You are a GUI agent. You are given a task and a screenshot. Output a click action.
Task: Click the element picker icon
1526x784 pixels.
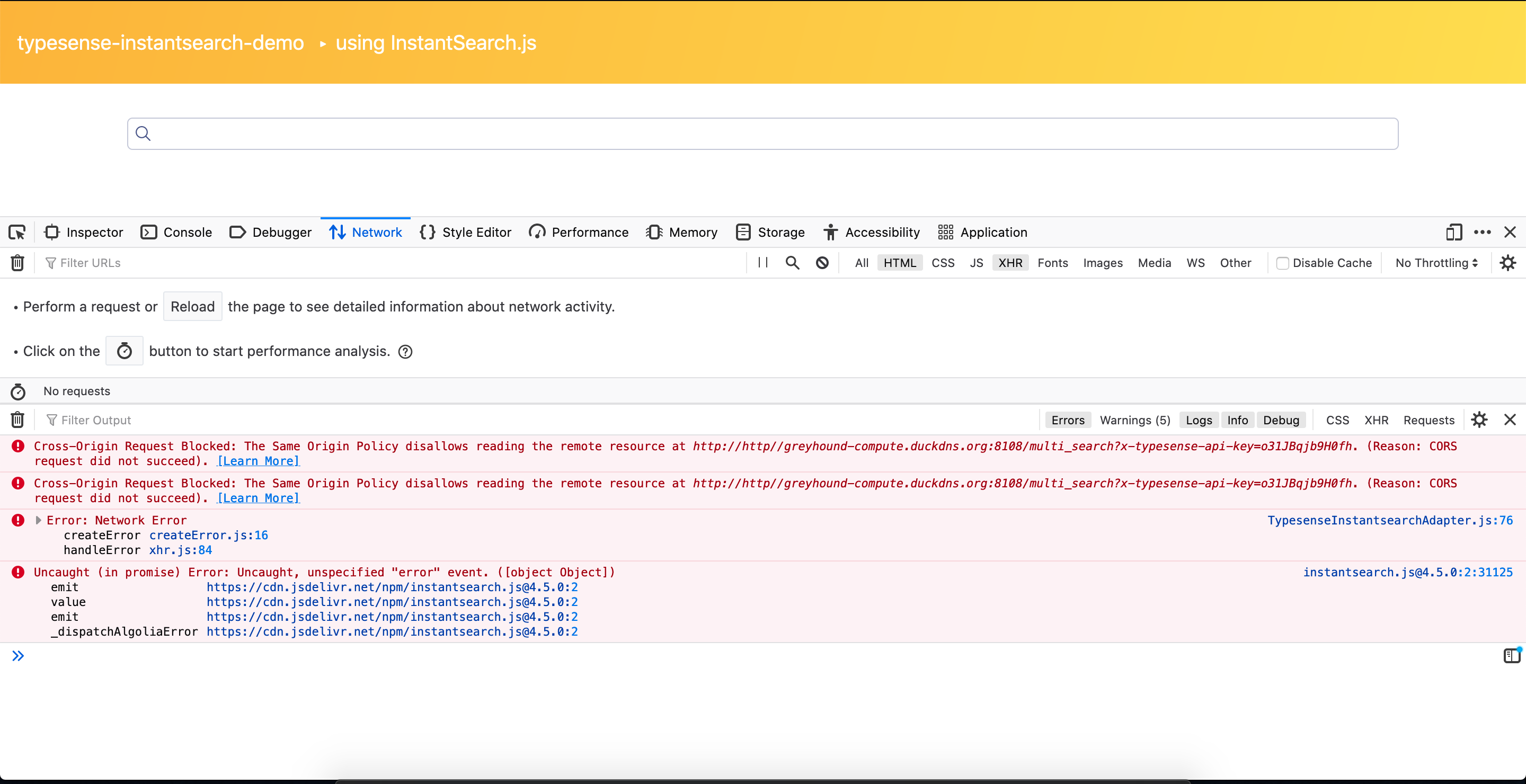click(17, 232)
